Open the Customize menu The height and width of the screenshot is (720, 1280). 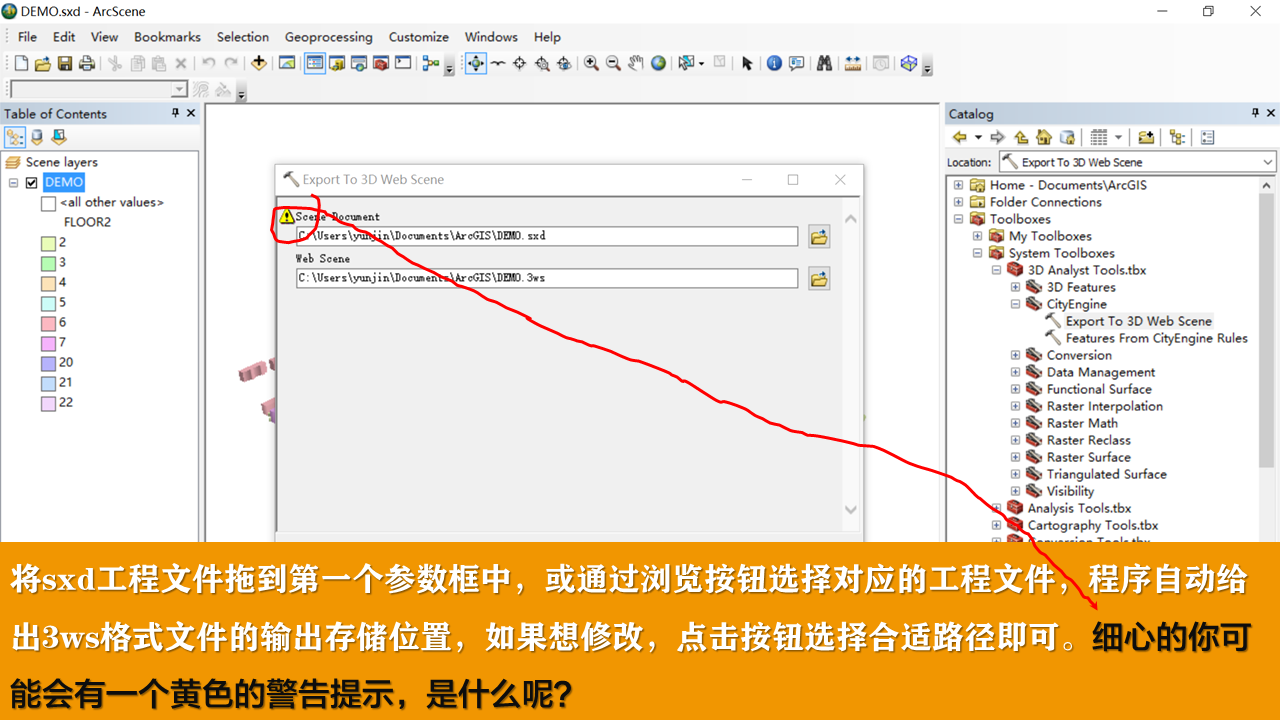point(418,37)
